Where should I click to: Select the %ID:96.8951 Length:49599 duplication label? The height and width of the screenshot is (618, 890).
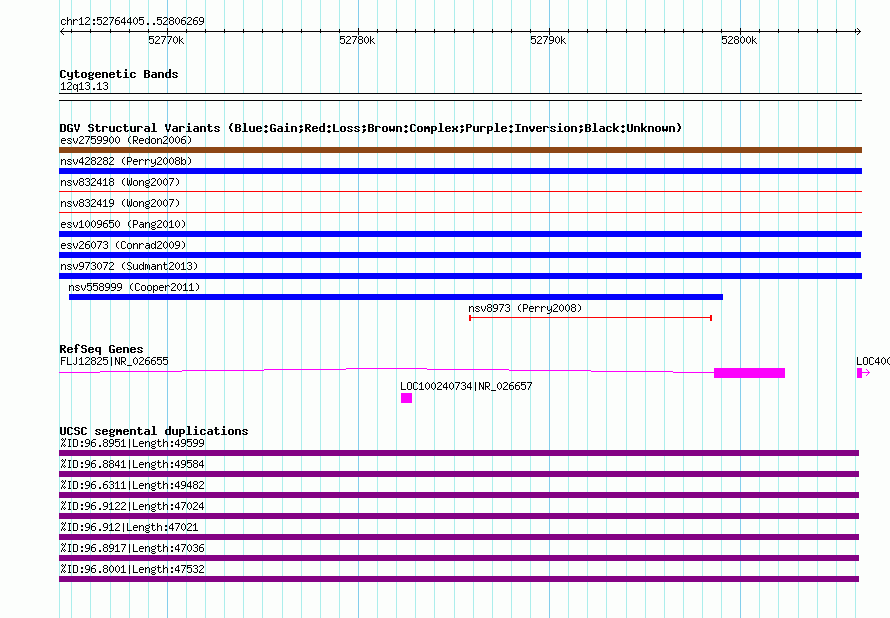pos(132,443)
